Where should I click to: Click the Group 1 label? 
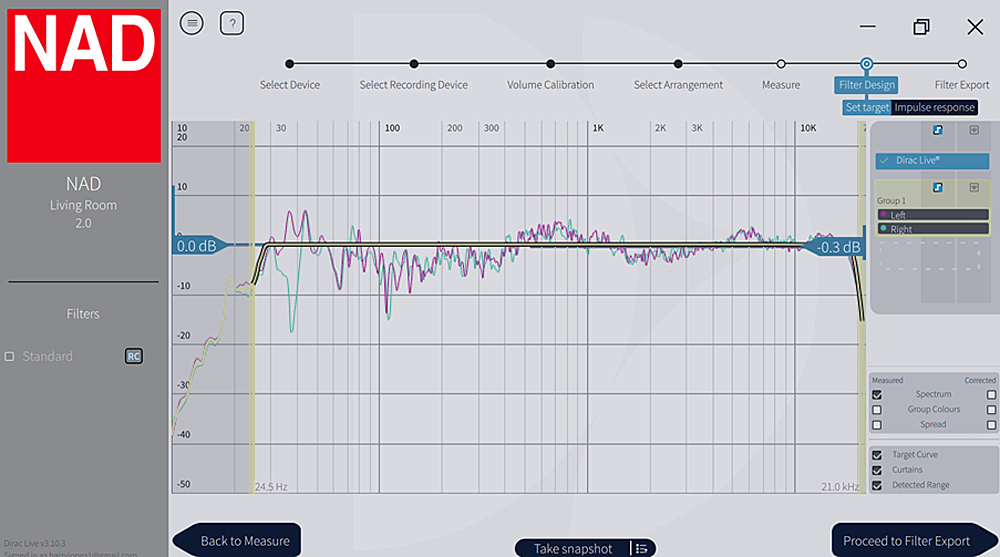point(891,200)
